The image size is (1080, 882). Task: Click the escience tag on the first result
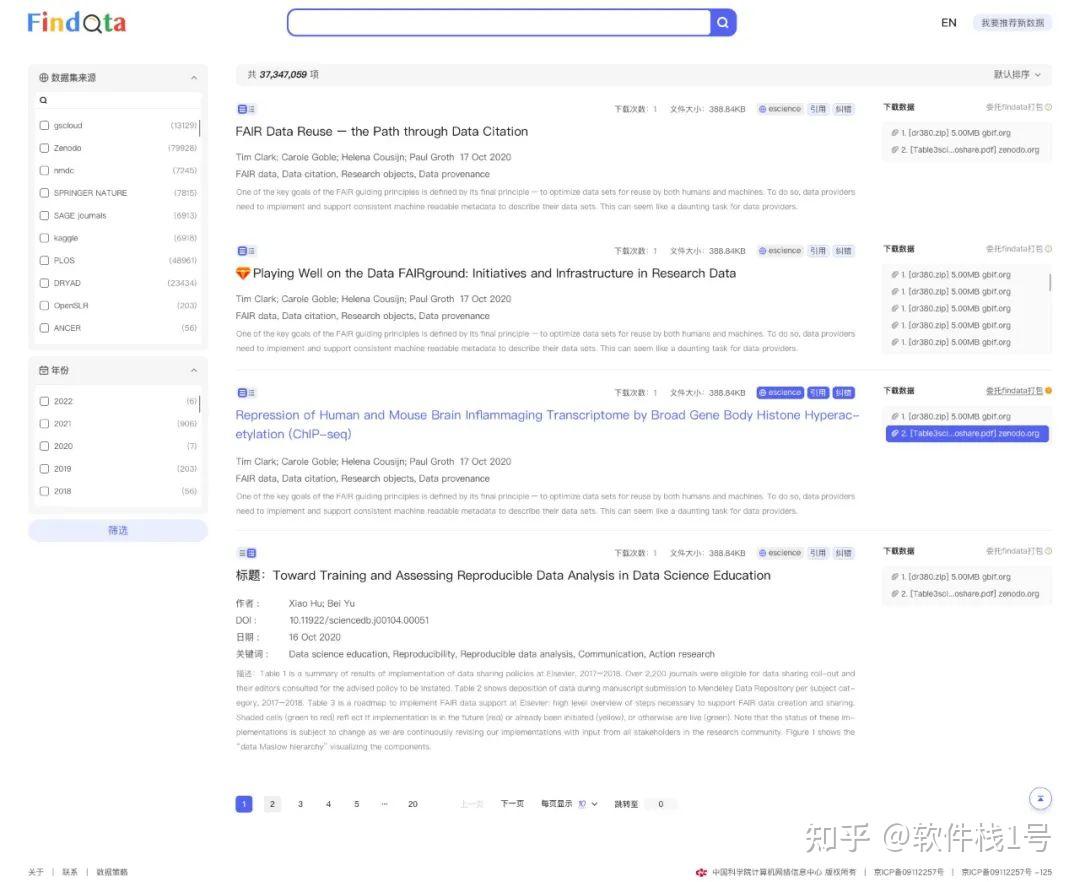tap(779, 108)
